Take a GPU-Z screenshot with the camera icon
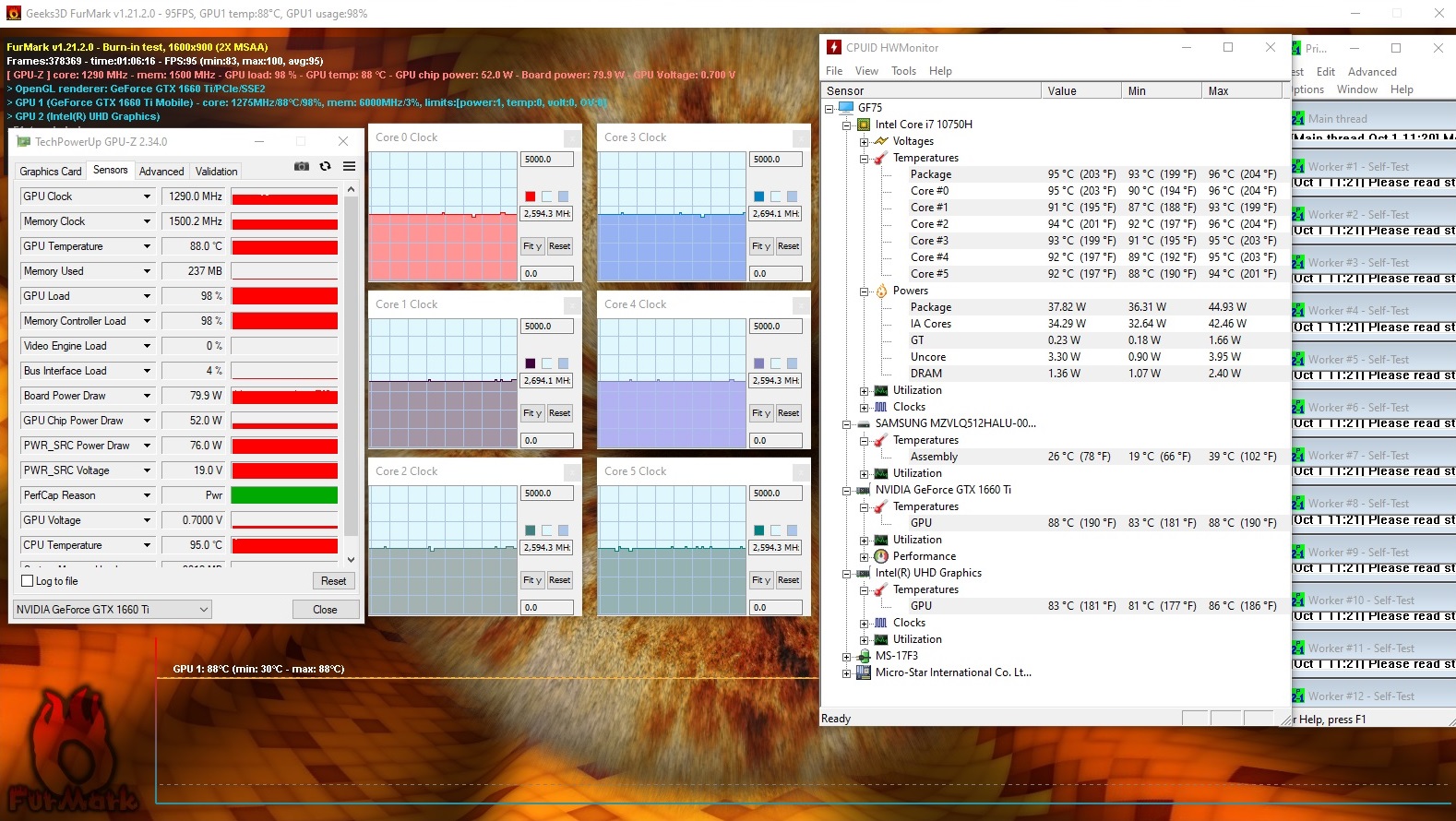The width and height of the screenshot is (1456, 821). coord(302,166)
